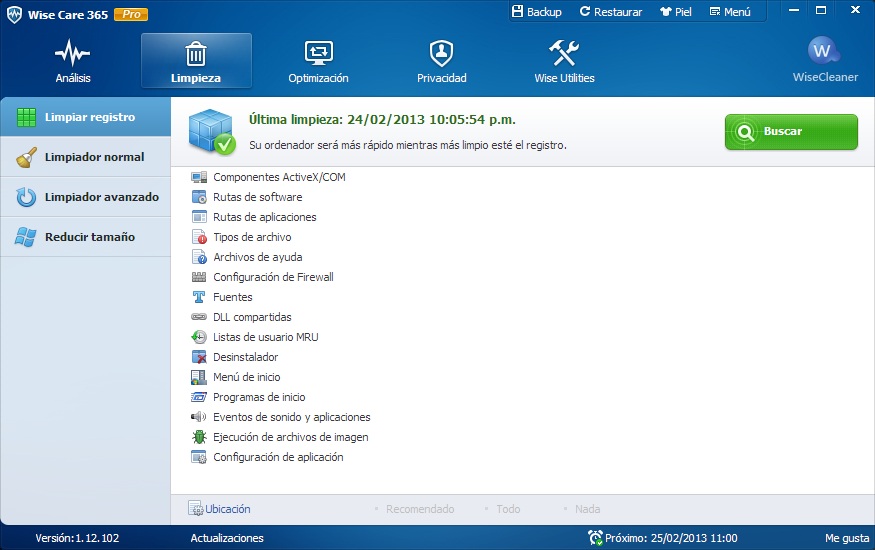Click the Listas de usuario MRU icon
This screenshot has height=550, width=875.
click(x=199, y=337)
